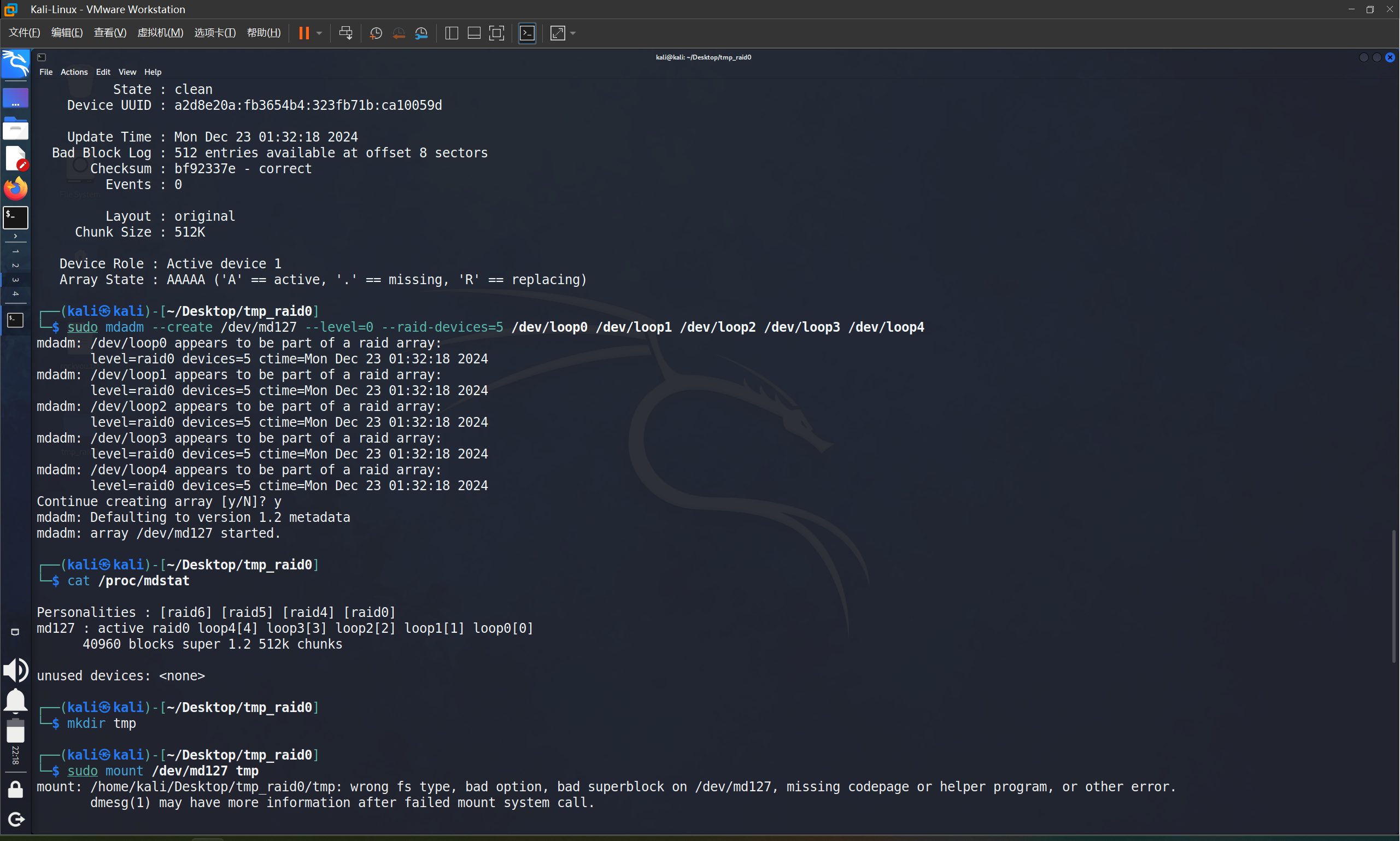This screenshot has height=841, width=1400.
Task: Click the '40960 blocks super 1.2 512k chunks' line
Action: (213, 644)
